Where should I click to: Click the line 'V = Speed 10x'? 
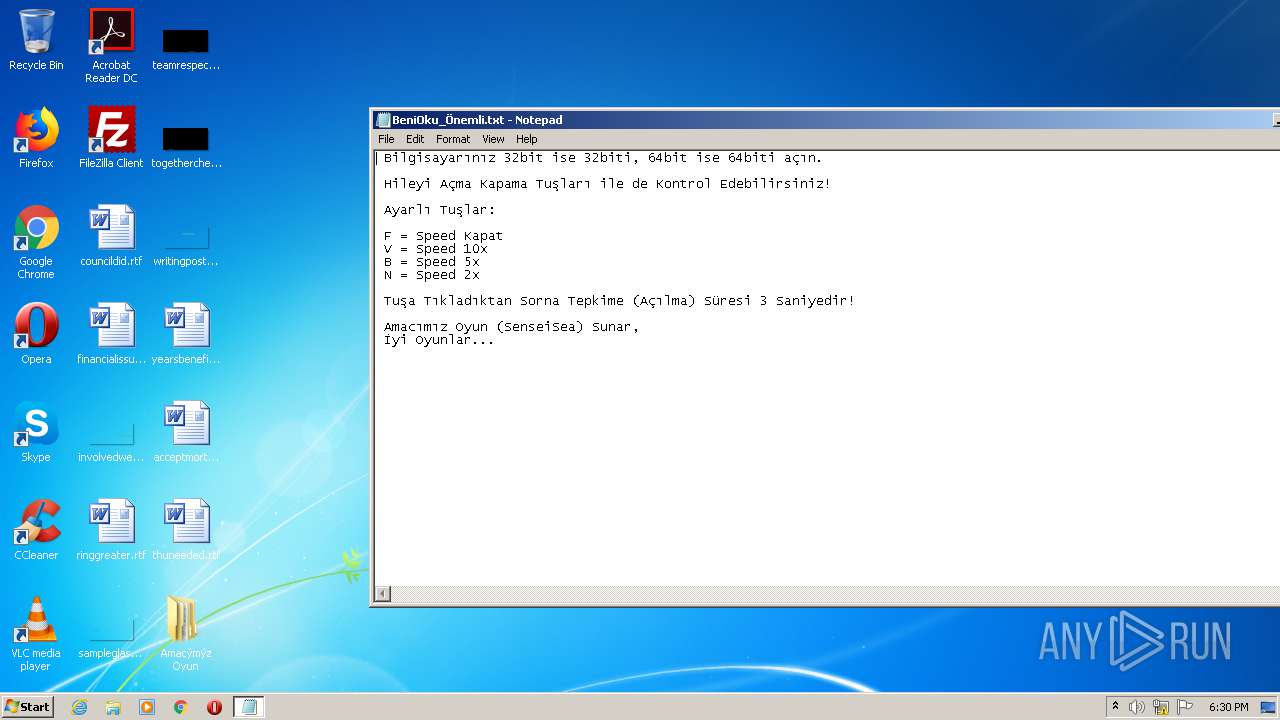point(435,249)
